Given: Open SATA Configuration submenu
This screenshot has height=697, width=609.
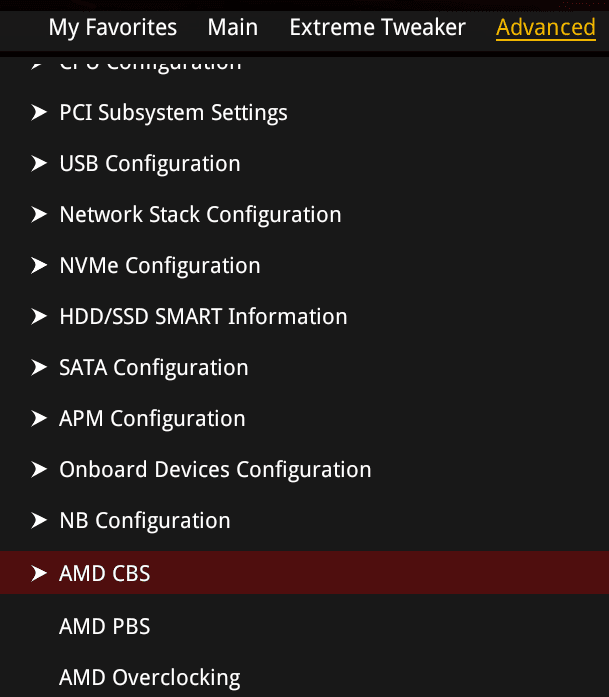Looking at the screenshot, I should click(154, 368).
